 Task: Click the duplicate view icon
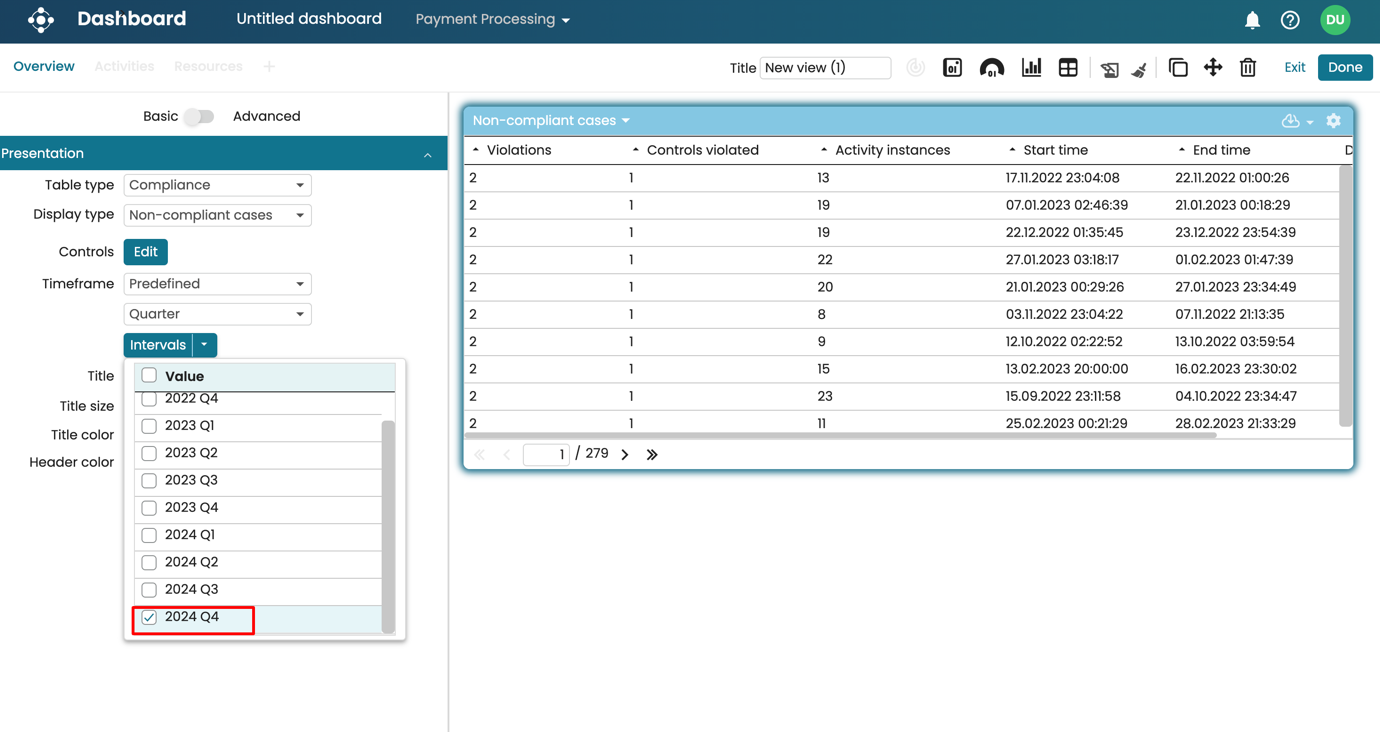coord(1178,68)
